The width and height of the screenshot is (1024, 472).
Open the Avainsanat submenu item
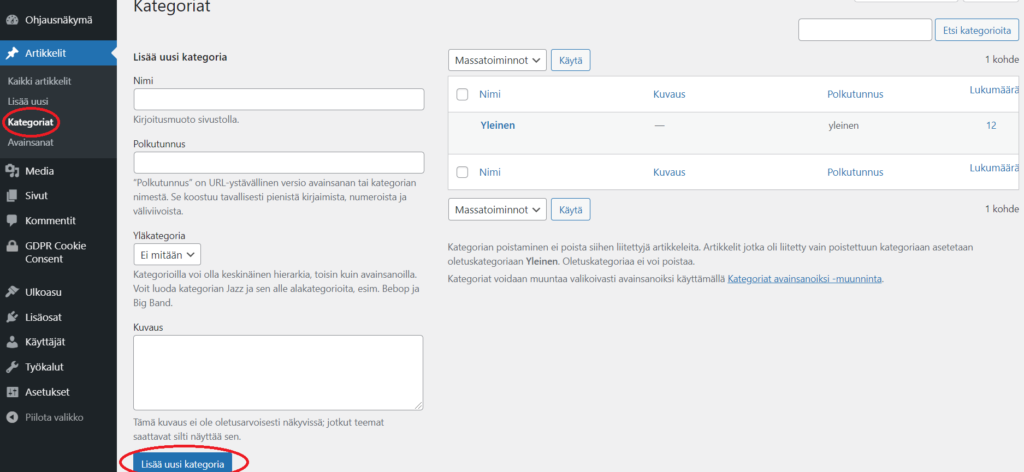[x=33, y=143]
